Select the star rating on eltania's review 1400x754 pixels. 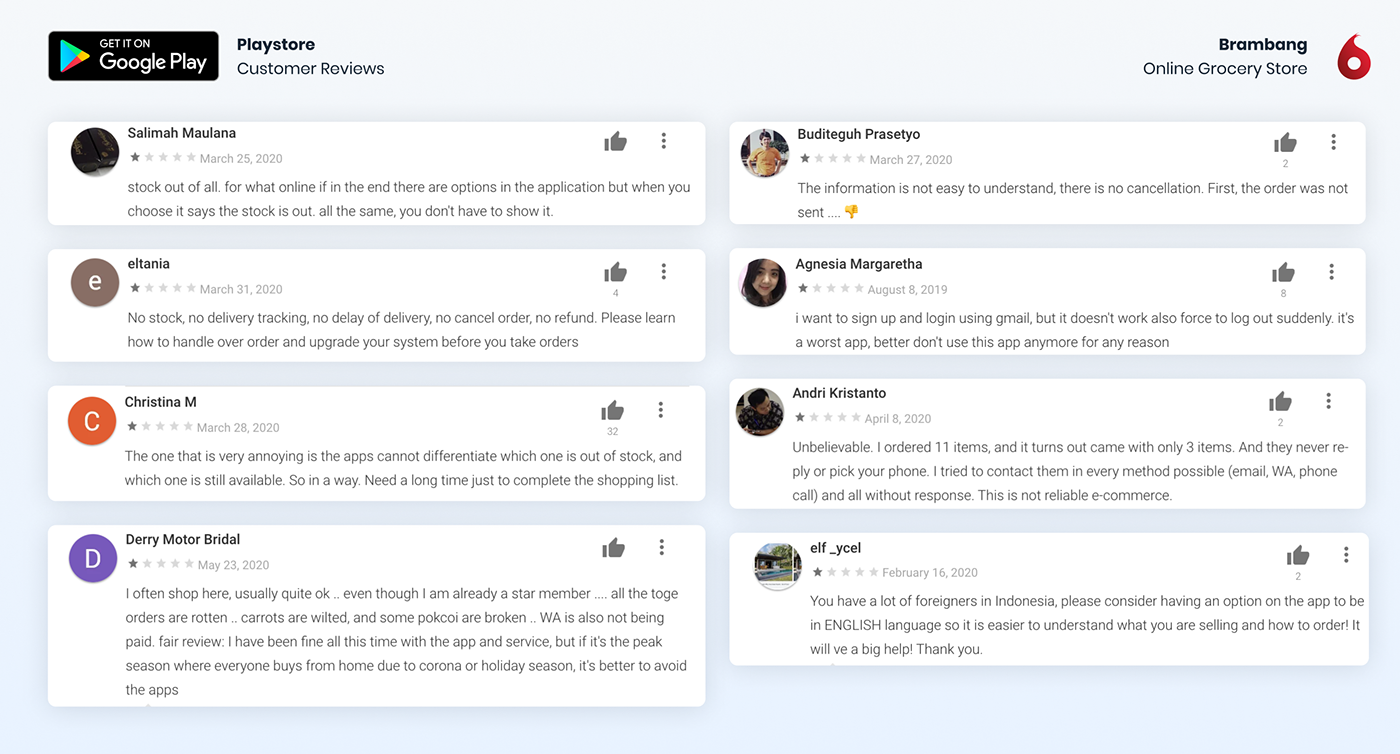click(162, 288)
